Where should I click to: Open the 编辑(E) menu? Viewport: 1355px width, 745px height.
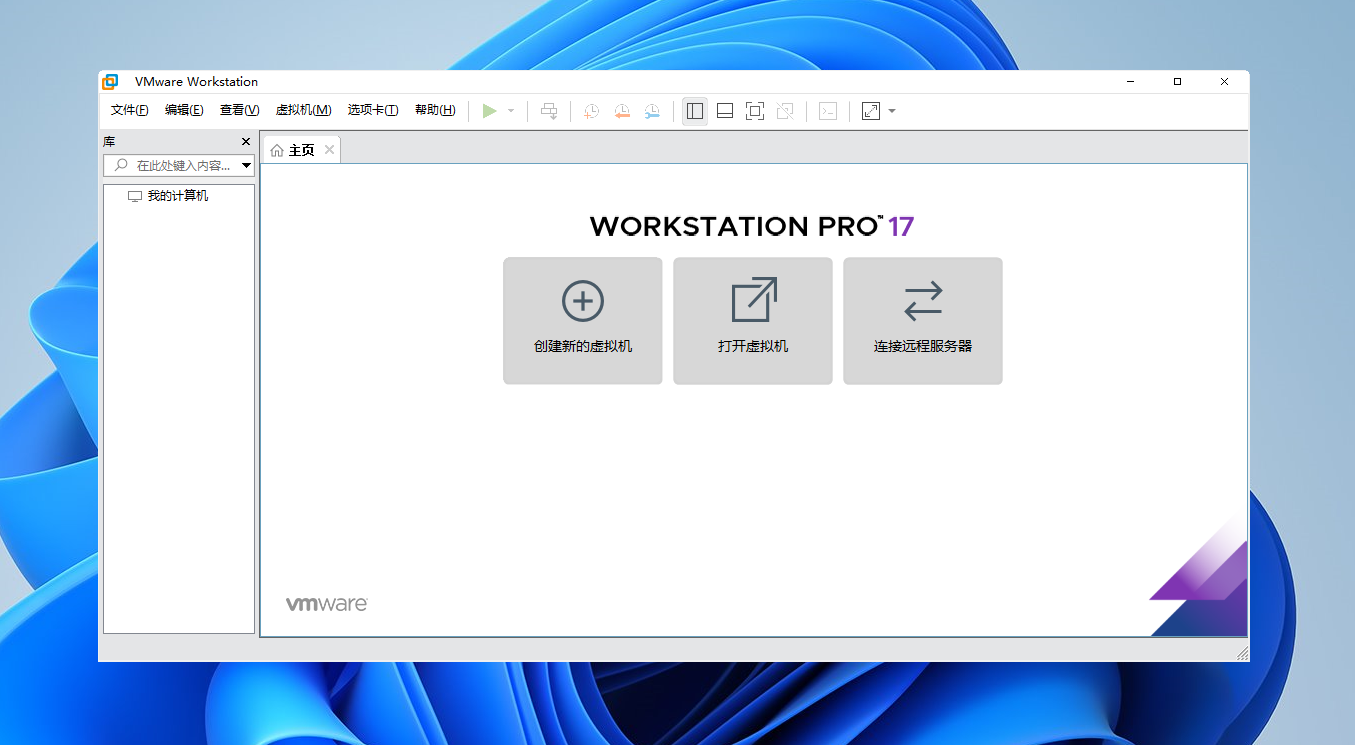[184, 110]
